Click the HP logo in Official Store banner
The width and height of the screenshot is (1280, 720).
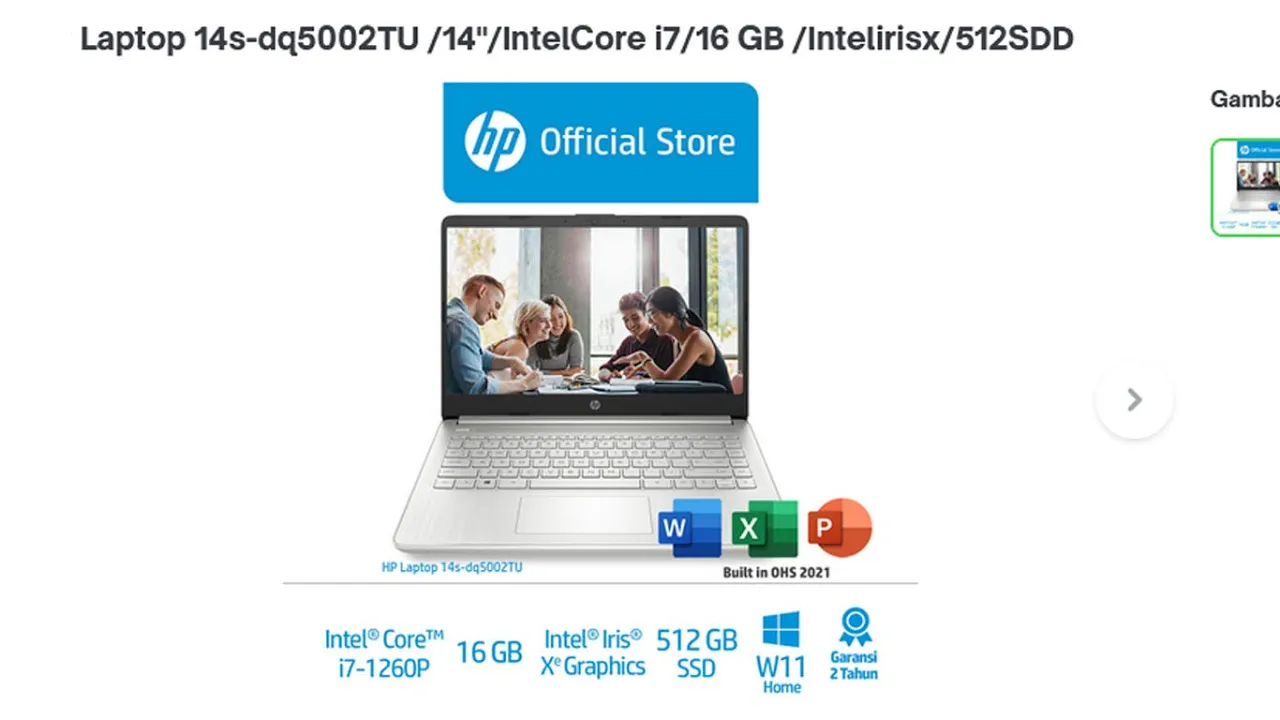[495, 141]
